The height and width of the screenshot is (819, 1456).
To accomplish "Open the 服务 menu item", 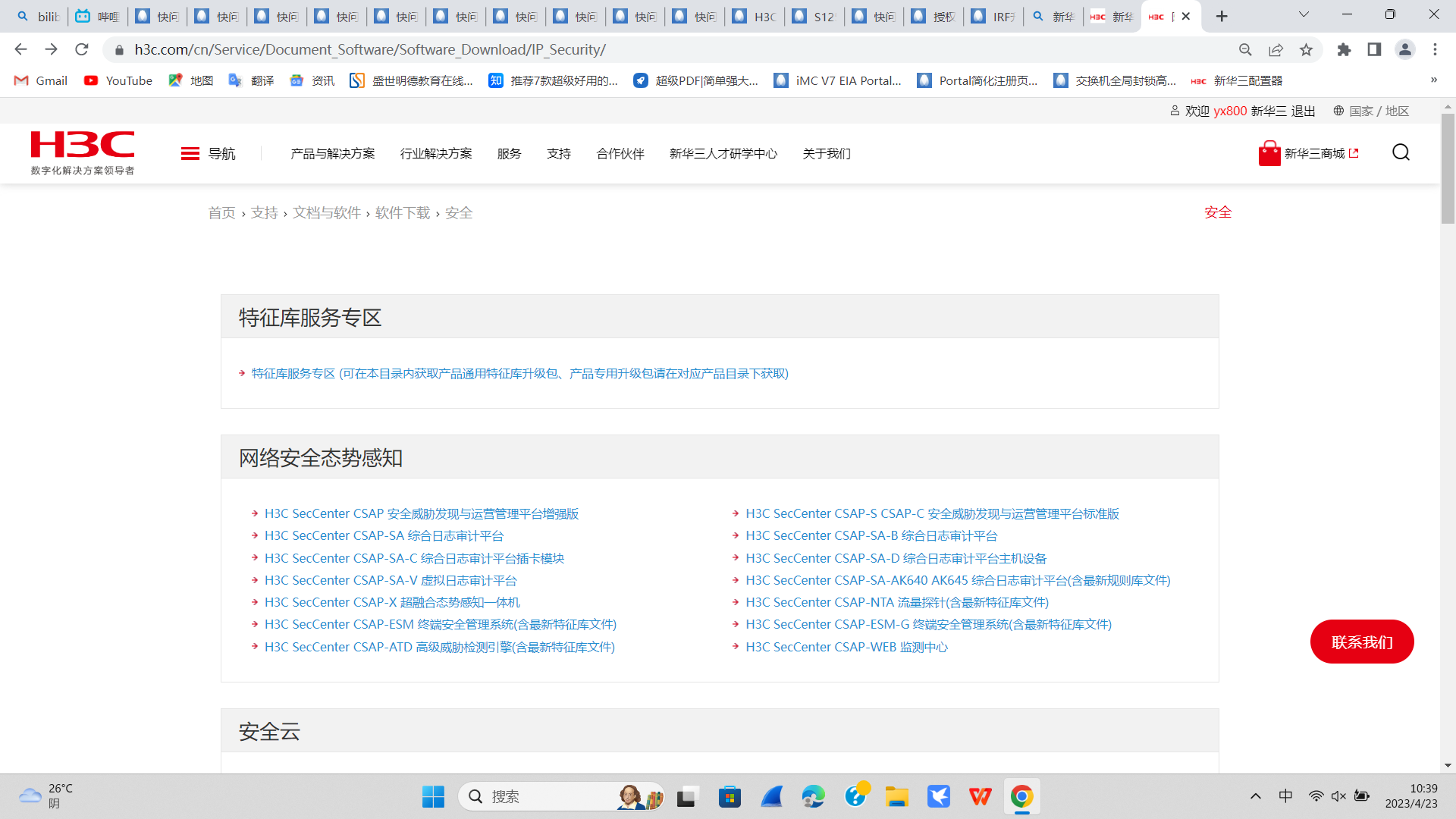I will click(x=509, y=154).
